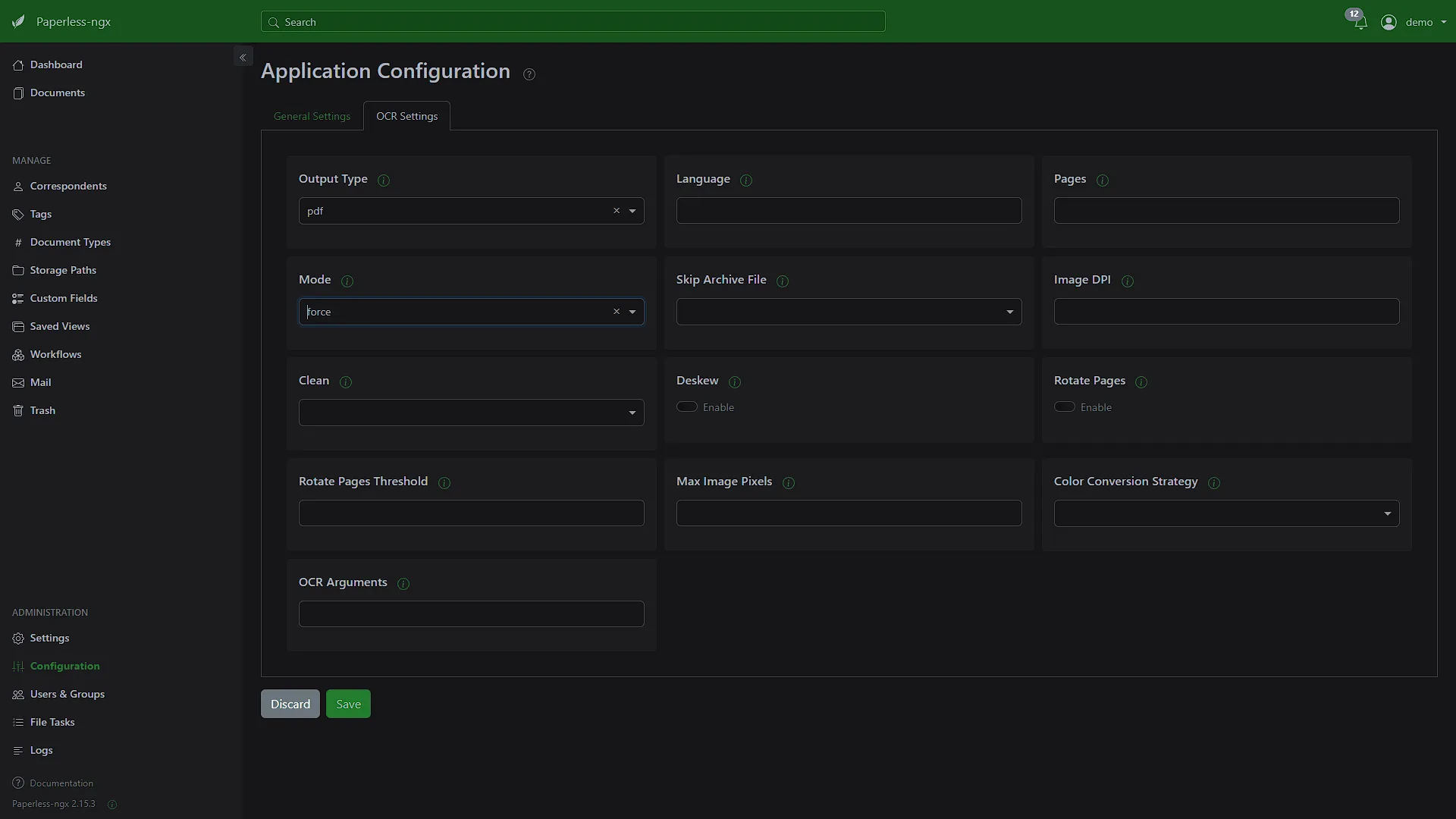This screenshot has height=819, width=1456.
Task: Enable the Rotate Pages toggle
Action: [1065, 407]
